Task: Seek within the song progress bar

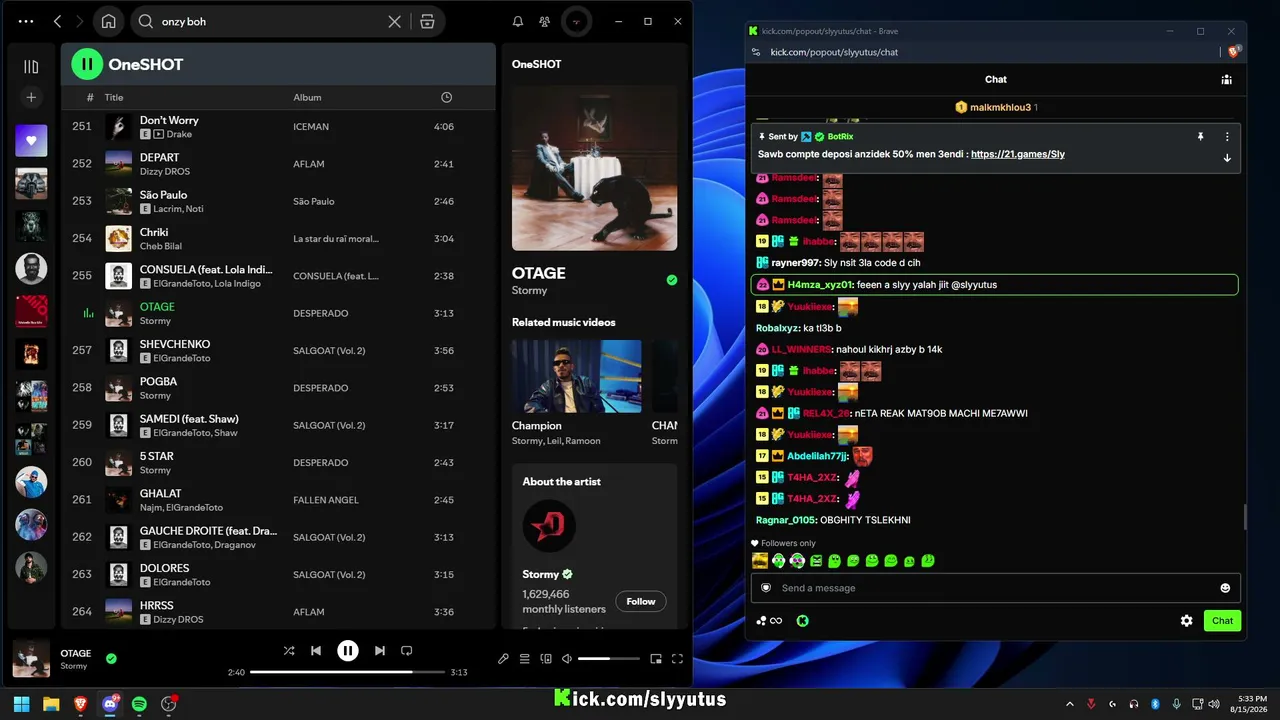Action: (x=347, y=672)
